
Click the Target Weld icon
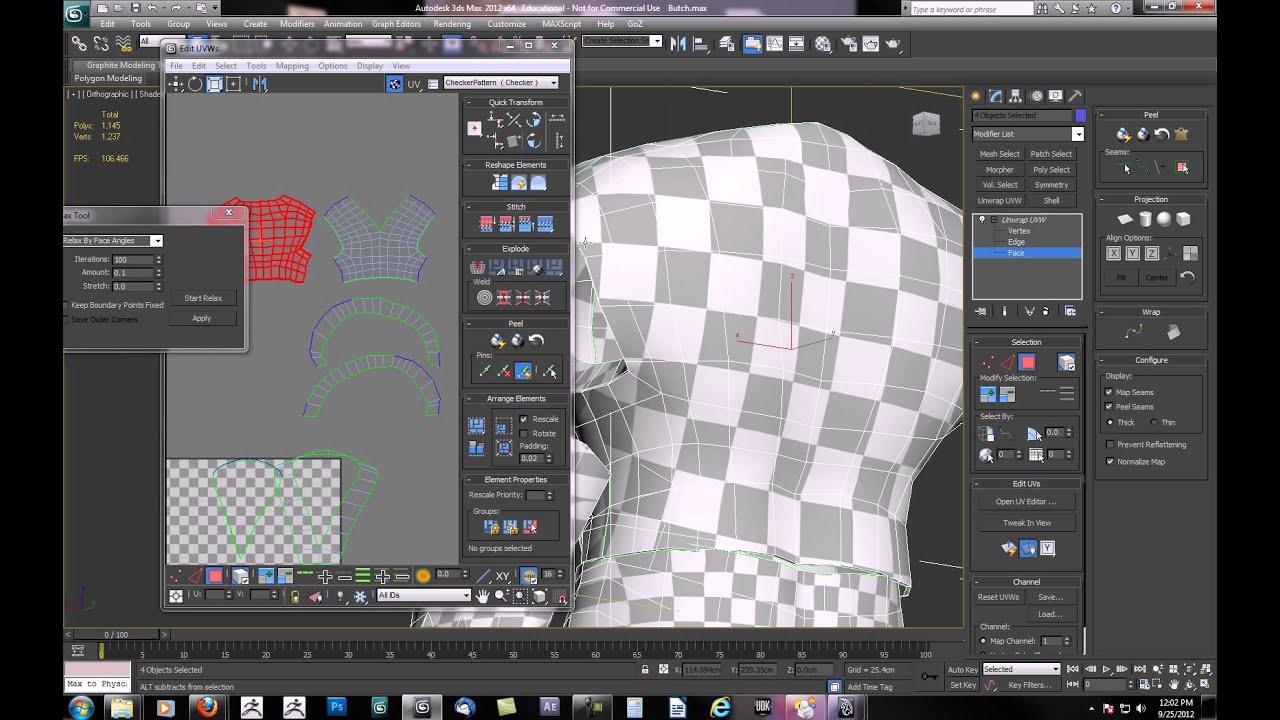[484, 297]
